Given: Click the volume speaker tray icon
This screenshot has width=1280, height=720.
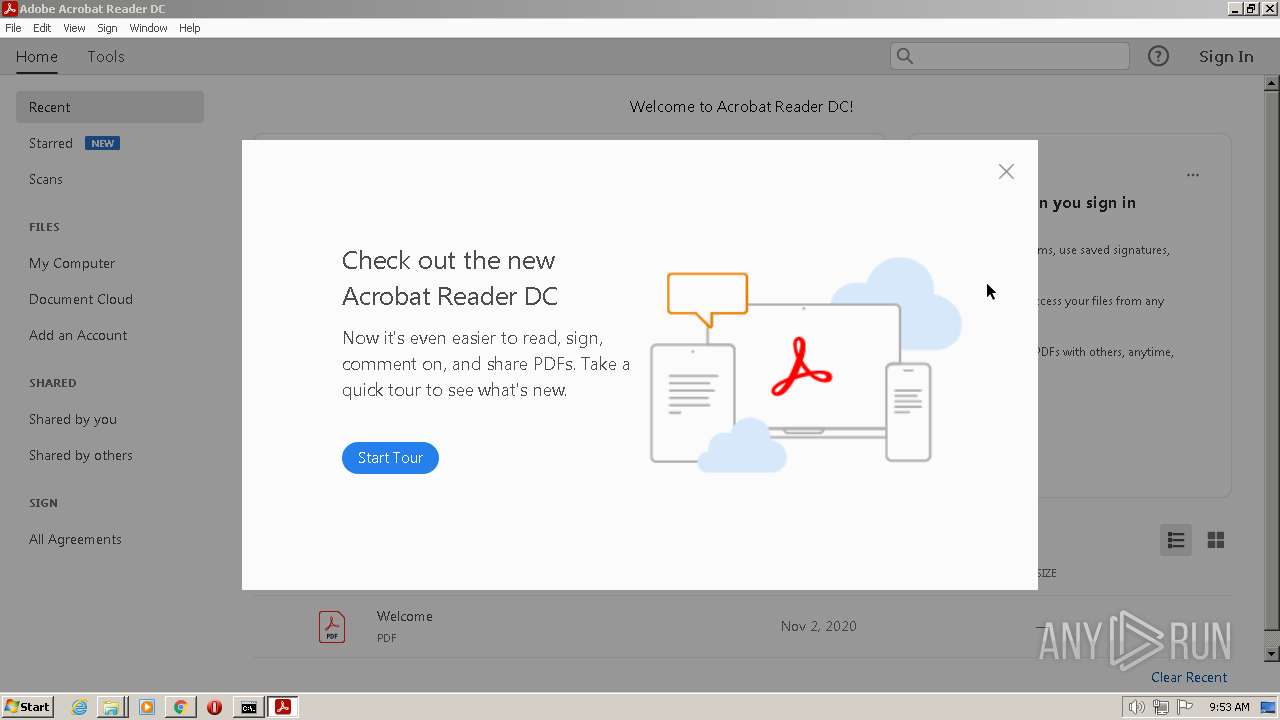Looking at the screenshot, I should tap(1136, 707).
